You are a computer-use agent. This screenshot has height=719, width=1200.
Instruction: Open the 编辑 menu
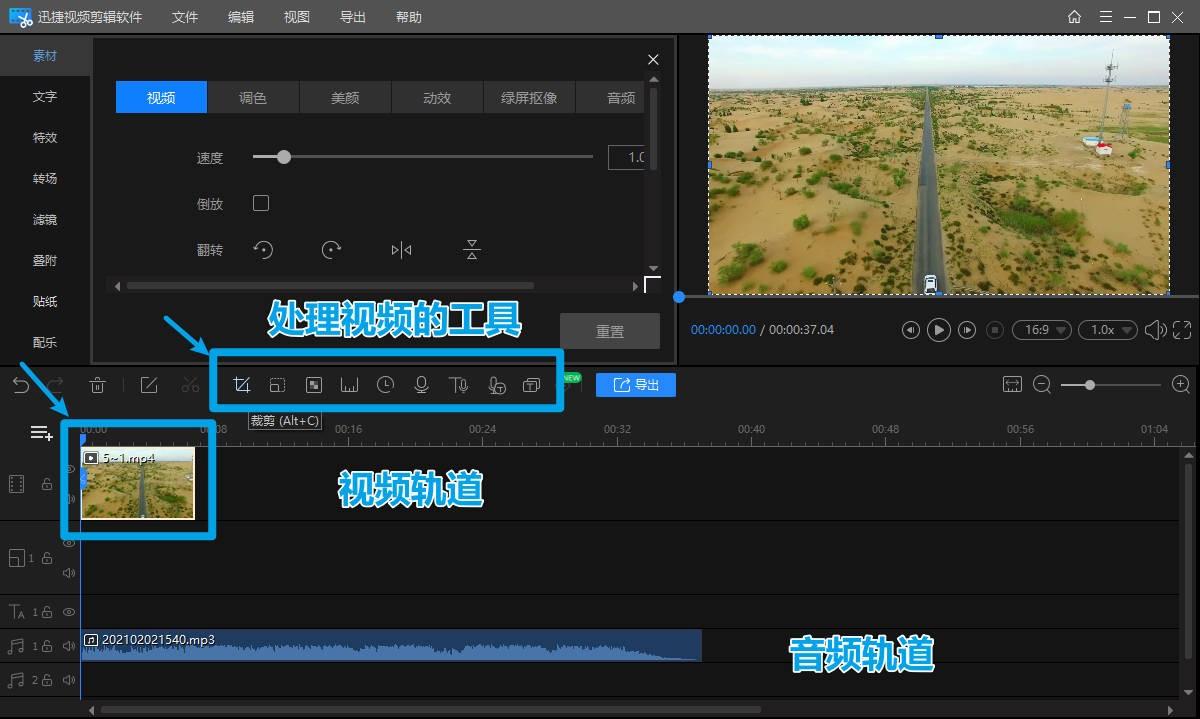point(241,17)
